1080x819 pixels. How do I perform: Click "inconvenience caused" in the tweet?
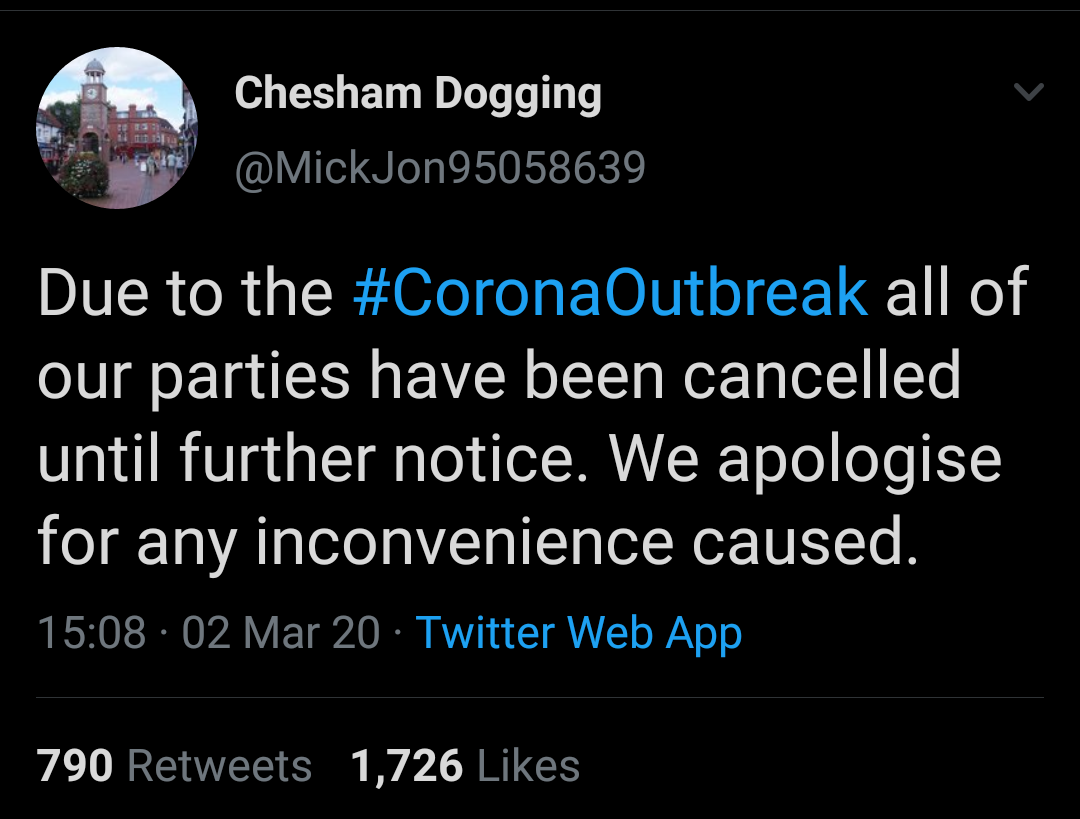tap(586, 543)
